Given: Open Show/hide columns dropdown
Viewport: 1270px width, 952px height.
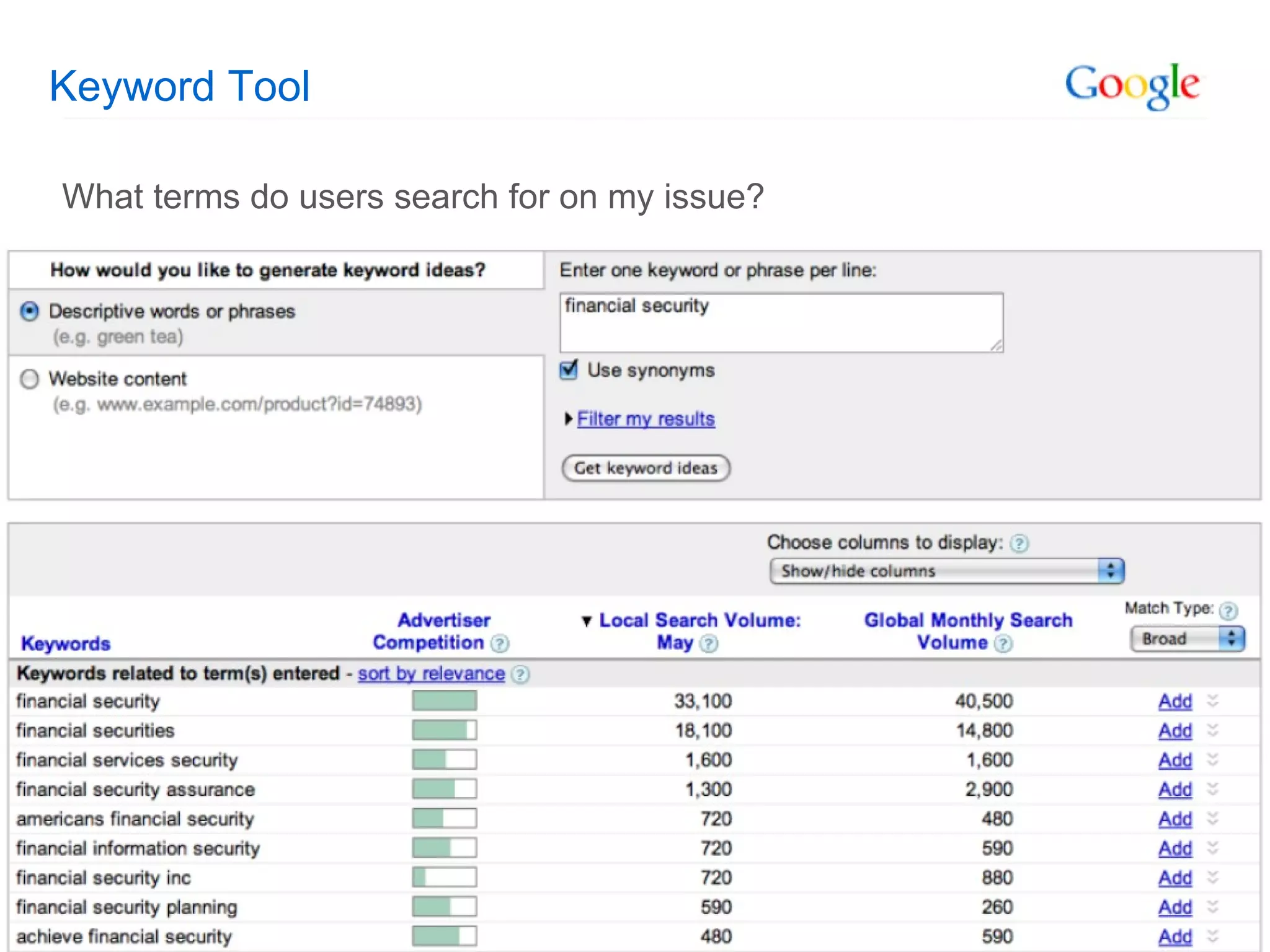Looking at the screenshot, I should click(x=947, y=571).
